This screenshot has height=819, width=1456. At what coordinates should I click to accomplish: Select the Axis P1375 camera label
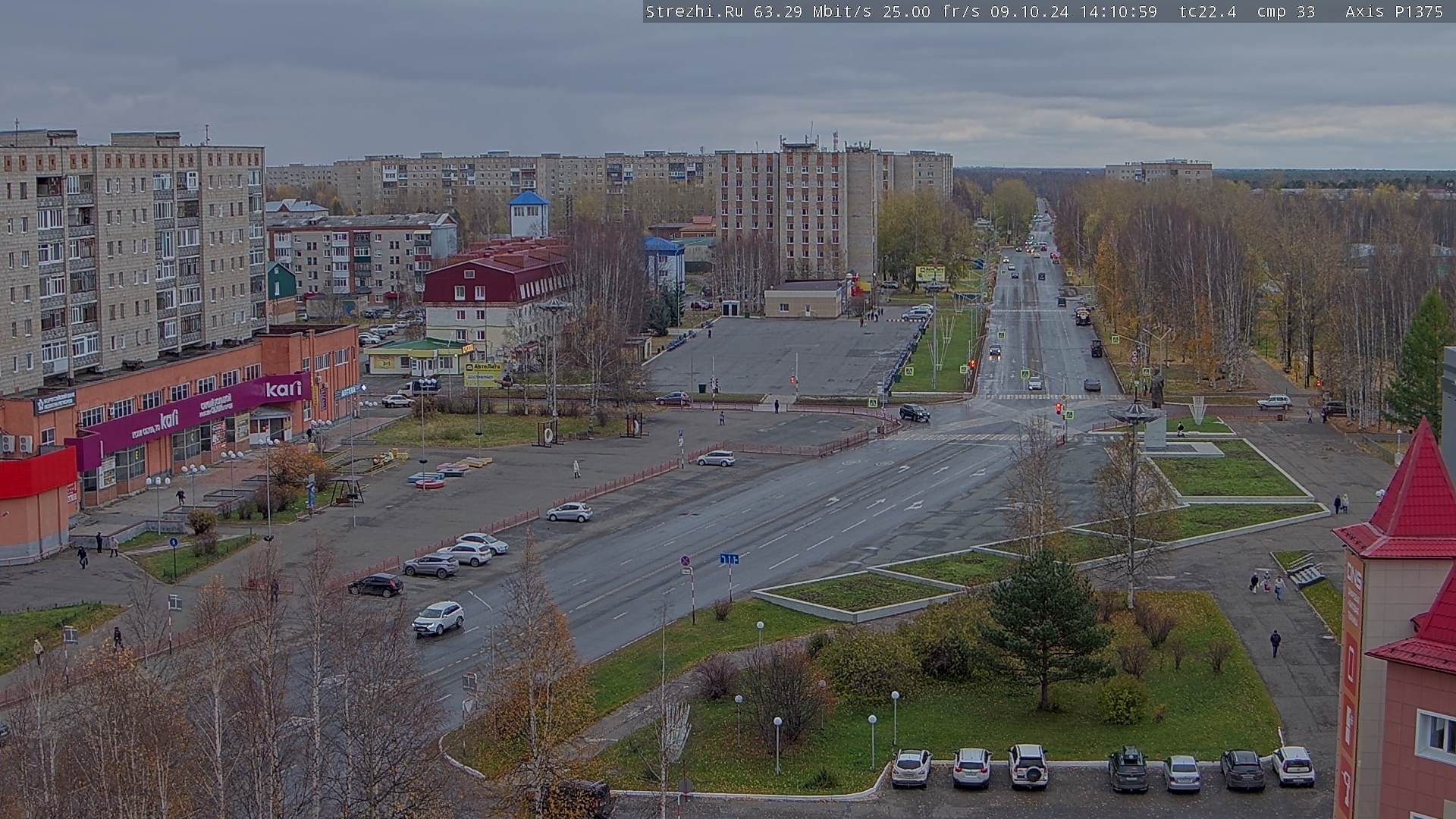point(1394,11)
